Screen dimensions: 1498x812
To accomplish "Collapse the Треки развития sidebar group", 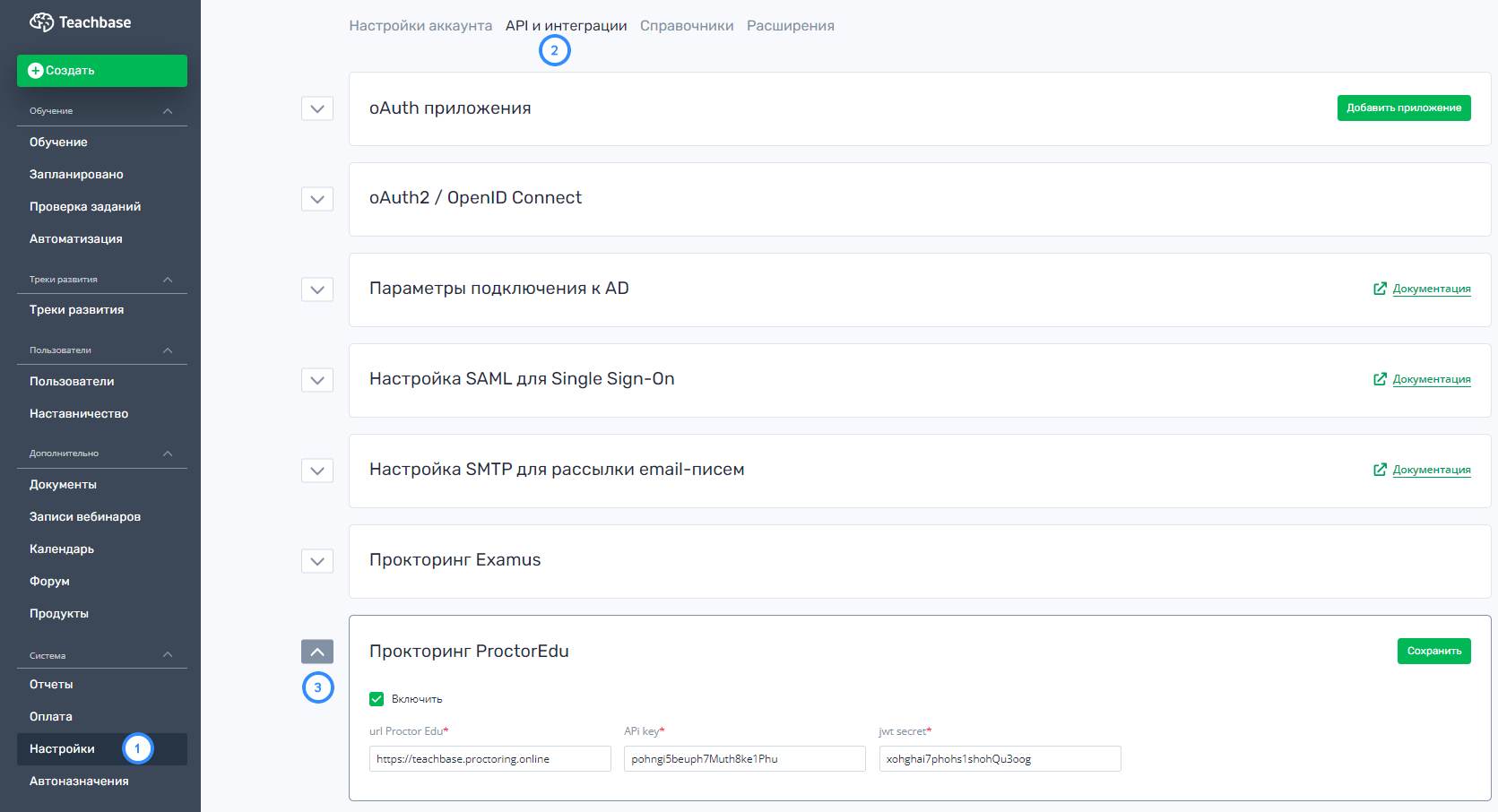I will [x=168, y=280].
